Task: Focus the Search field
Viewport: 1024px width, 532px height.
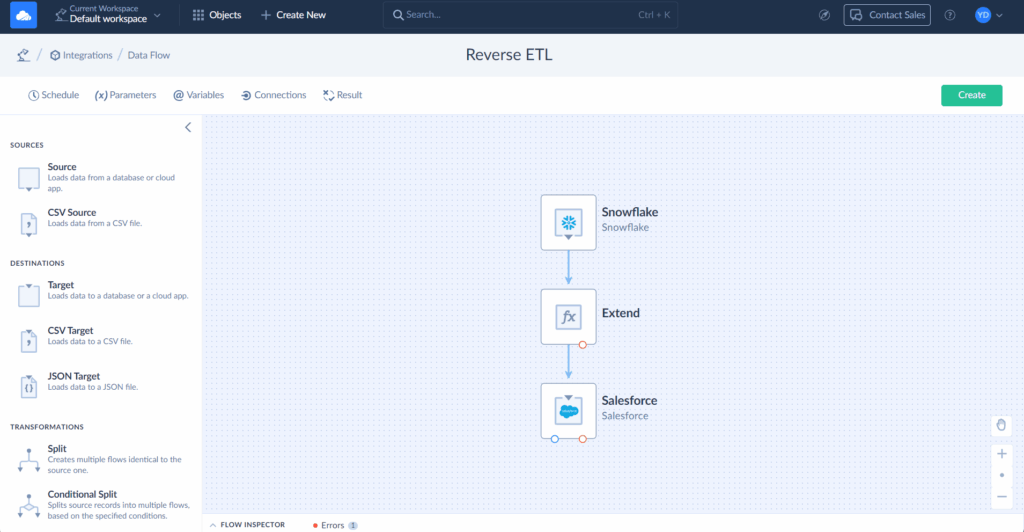Action: [530, 14]
